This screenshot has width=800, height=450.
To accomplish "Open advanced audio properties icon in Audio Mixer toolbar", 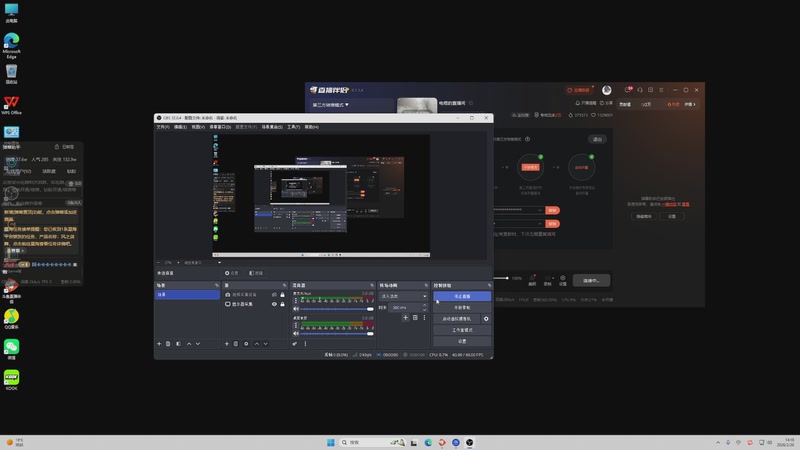I will (295, 344).
